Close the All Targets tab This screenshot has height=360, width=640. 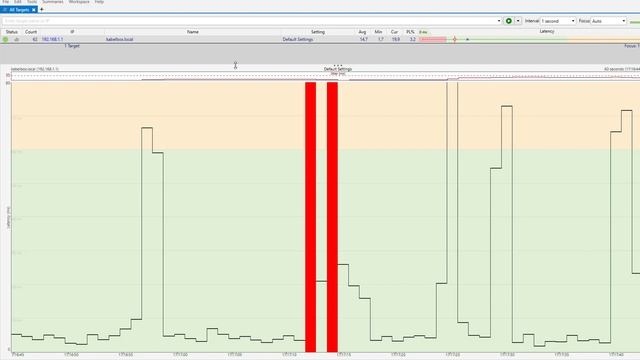(34, 9)
